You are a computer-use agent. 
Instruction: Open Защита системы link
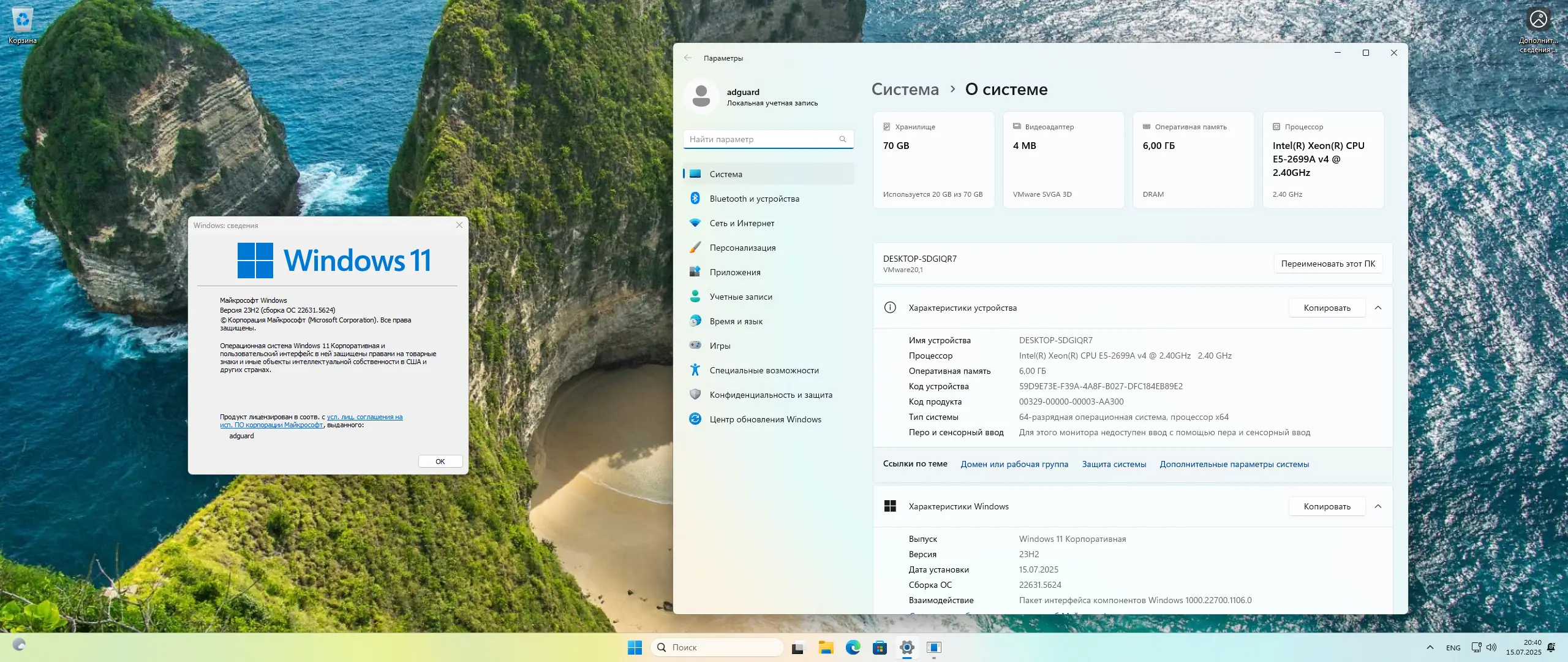[1114, 464]
